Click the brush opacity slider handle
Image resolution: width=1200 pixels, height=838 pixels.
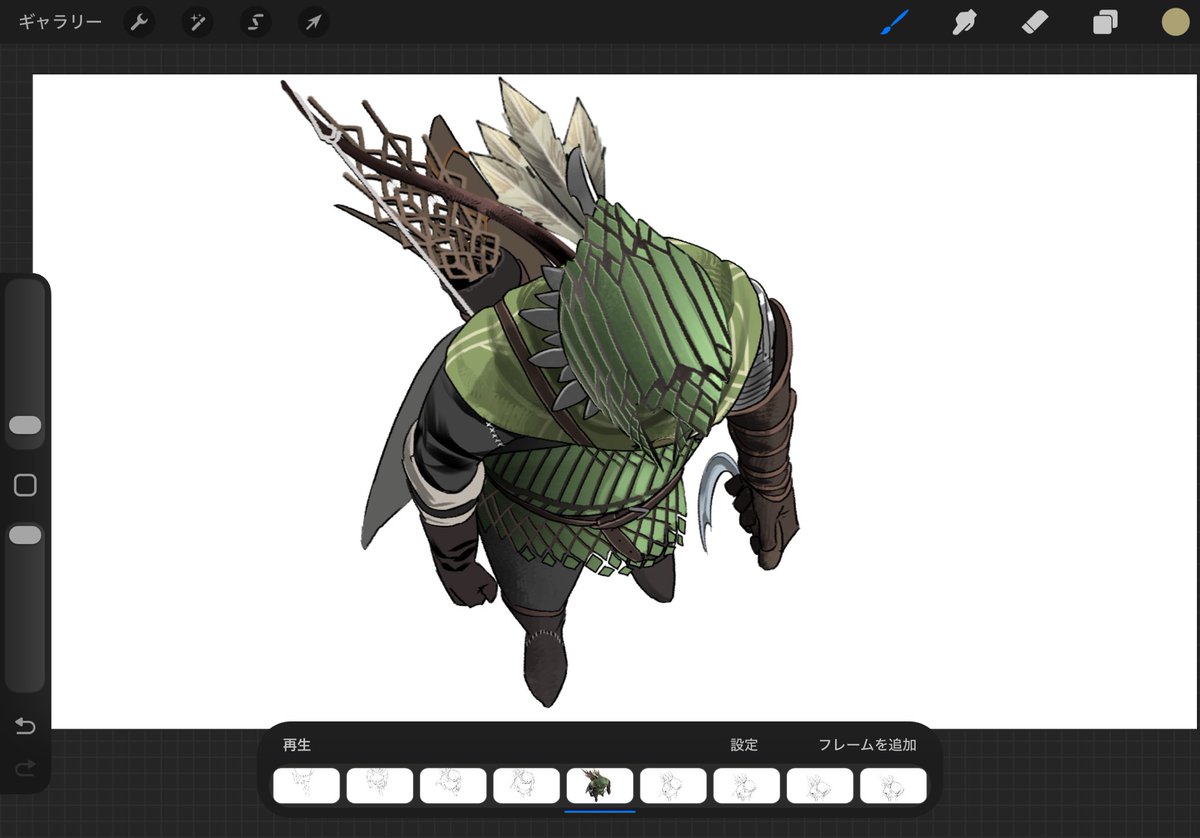pos(25,535)
